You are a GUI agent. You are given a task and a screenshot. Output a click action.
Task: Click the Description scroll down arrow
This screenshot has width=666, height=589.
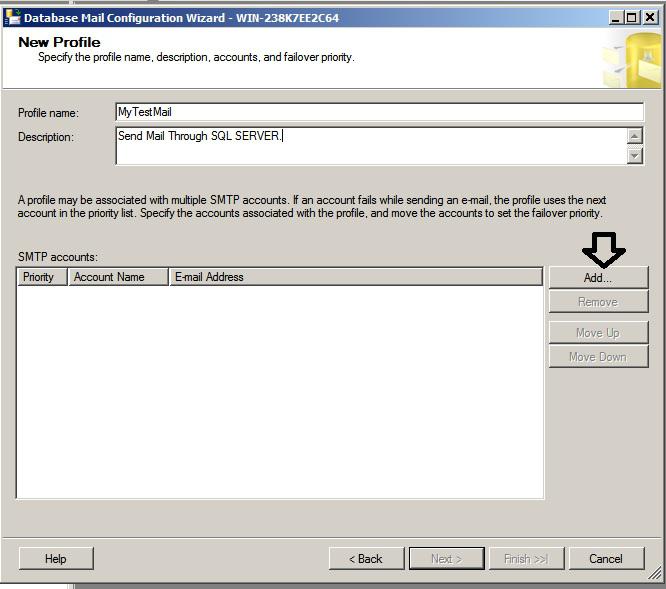coord(635,155)
